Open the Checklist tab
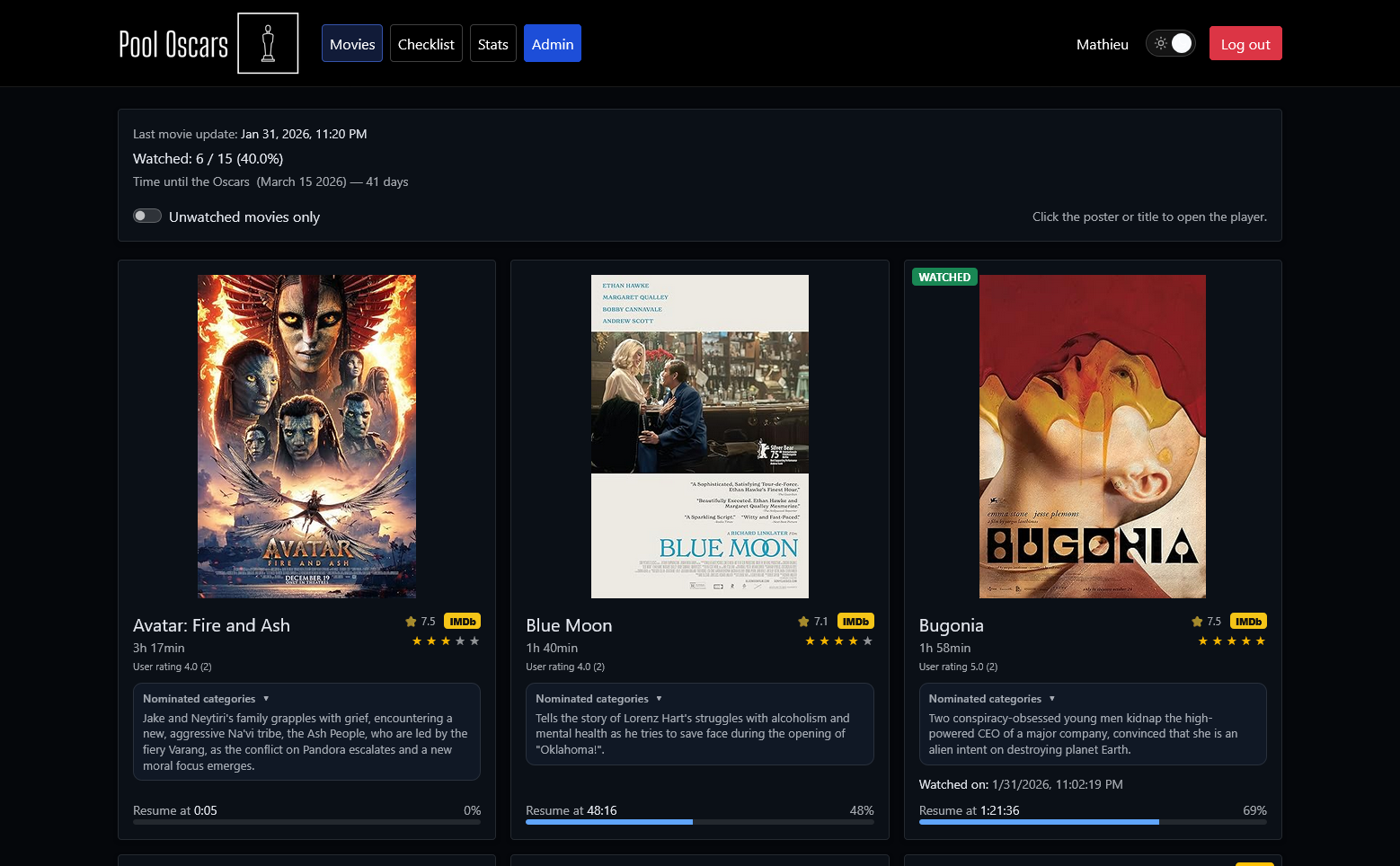1400x866 pixels. click(426, 43)
